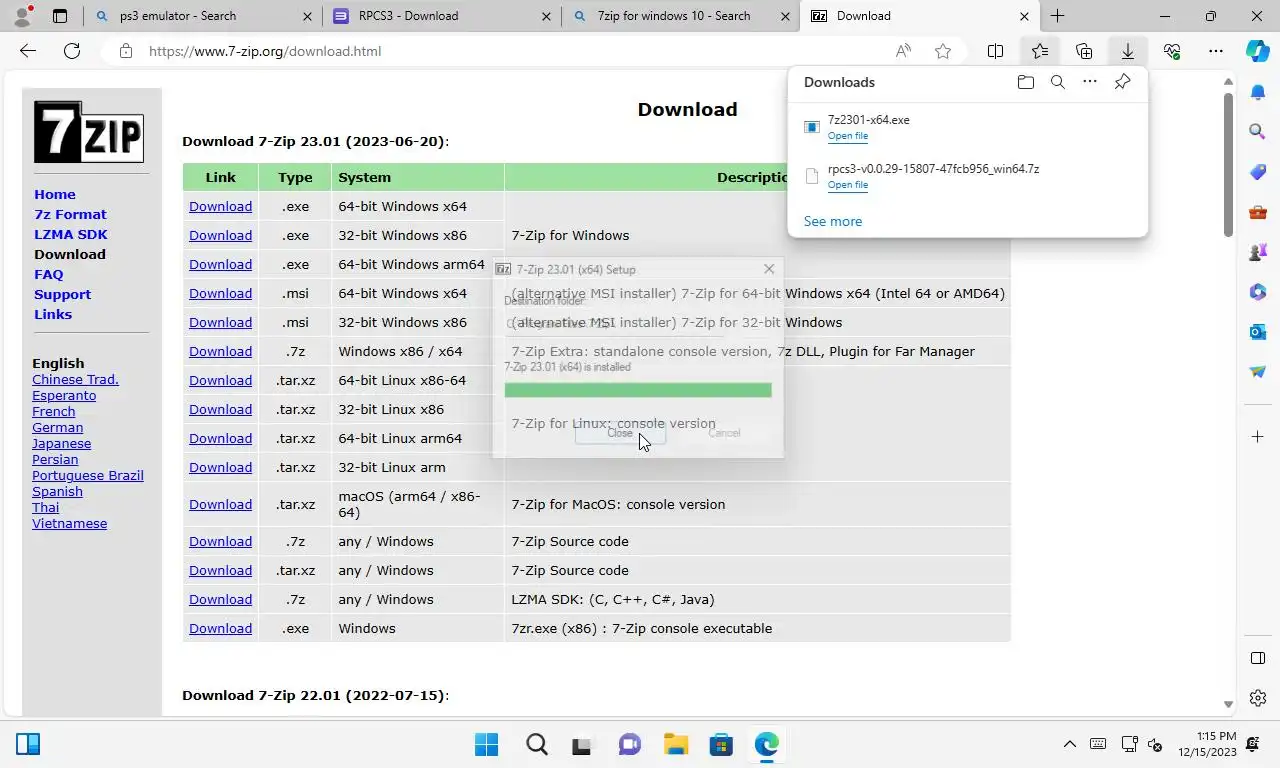Image resolution: width=1280 pixels, height=768 pixels.
Task: Open the sidebar notifications bell
Action: coord(1258,92)
